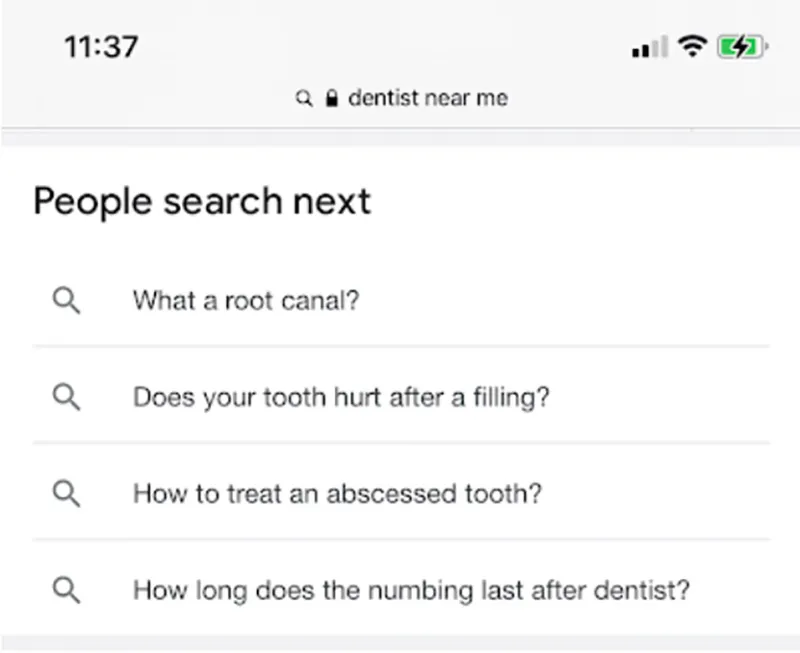Screen dimensions: 800x653
Task: Tap the cellular signal strength icon
Action: click(x=649, y=48)
